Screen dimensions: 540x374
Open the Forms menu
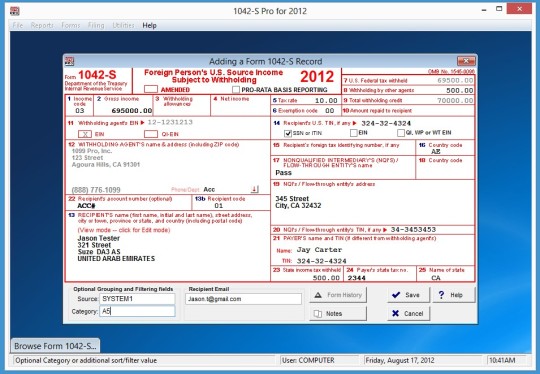tap(71, 25)
